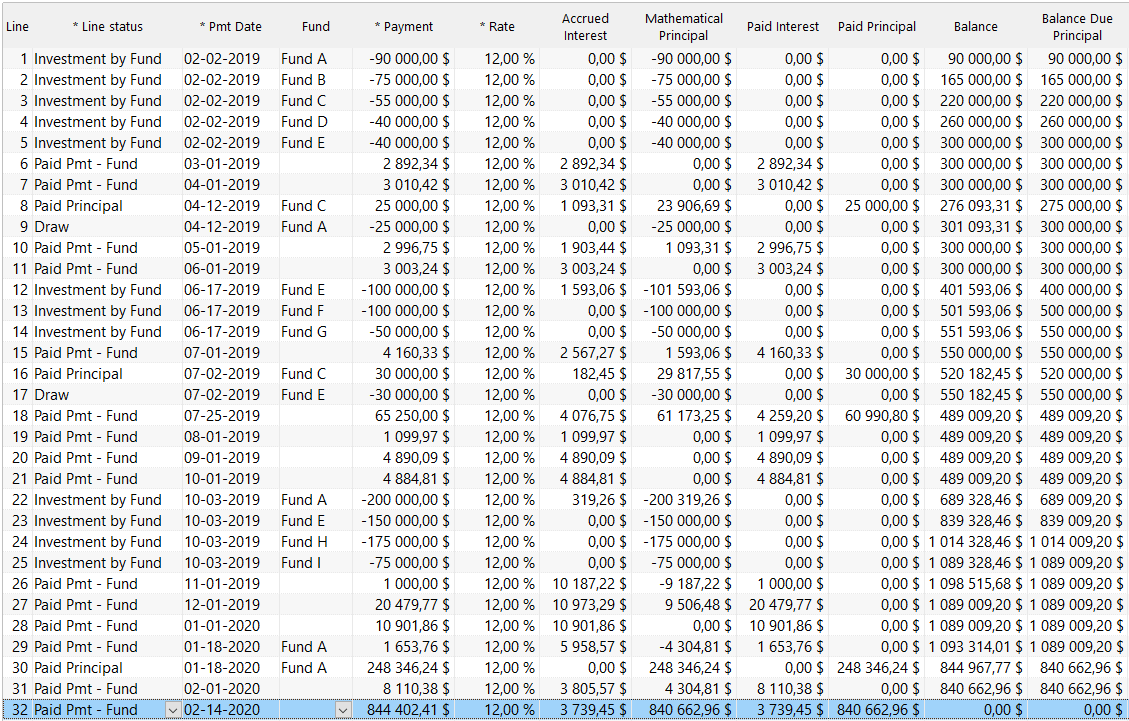
Task: Open Line status dropdown on line 32
Action: [173, 710]
